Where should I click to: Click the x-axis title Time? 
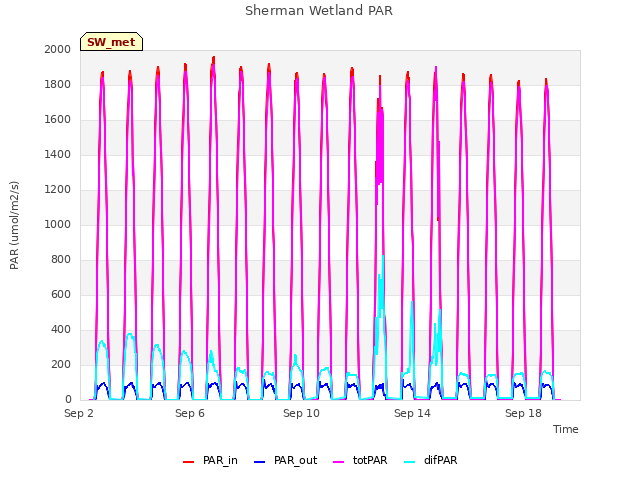[x=566, y=429]
